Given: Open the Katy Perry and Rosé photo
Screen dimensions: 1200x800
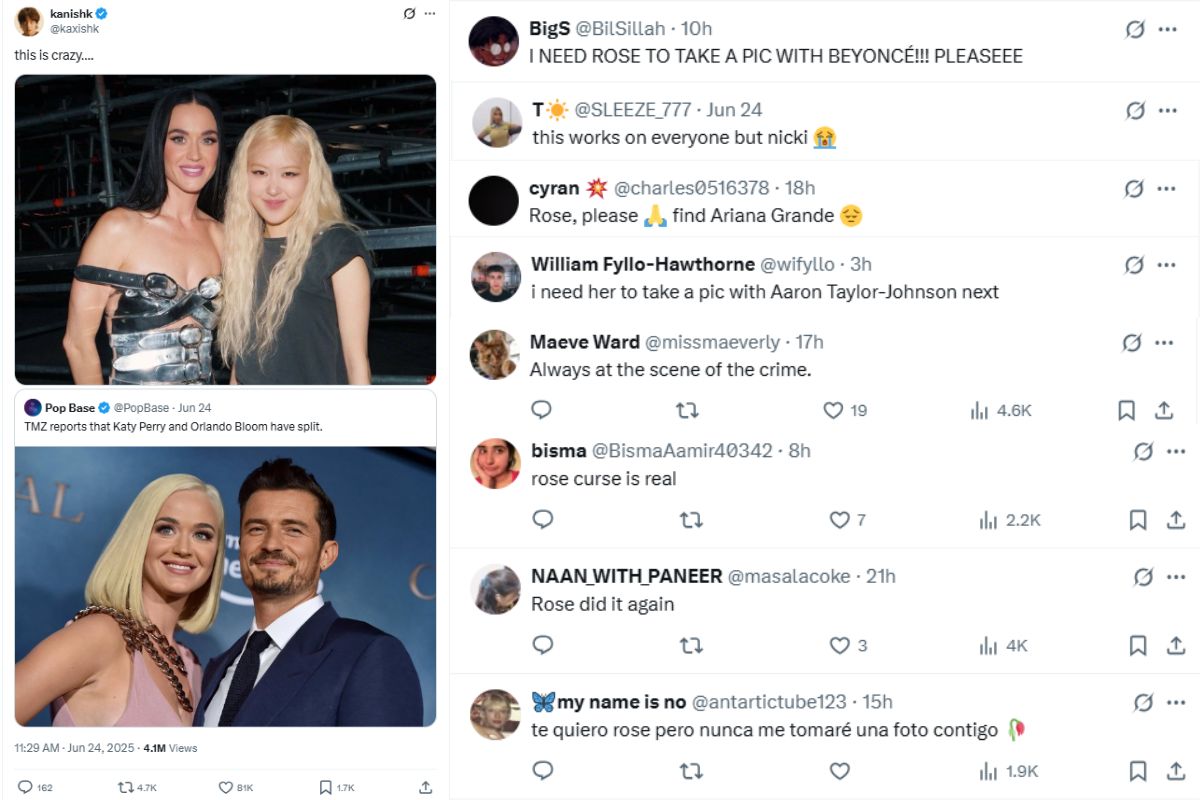Looking at the screenshot, I should pos(225,230).
